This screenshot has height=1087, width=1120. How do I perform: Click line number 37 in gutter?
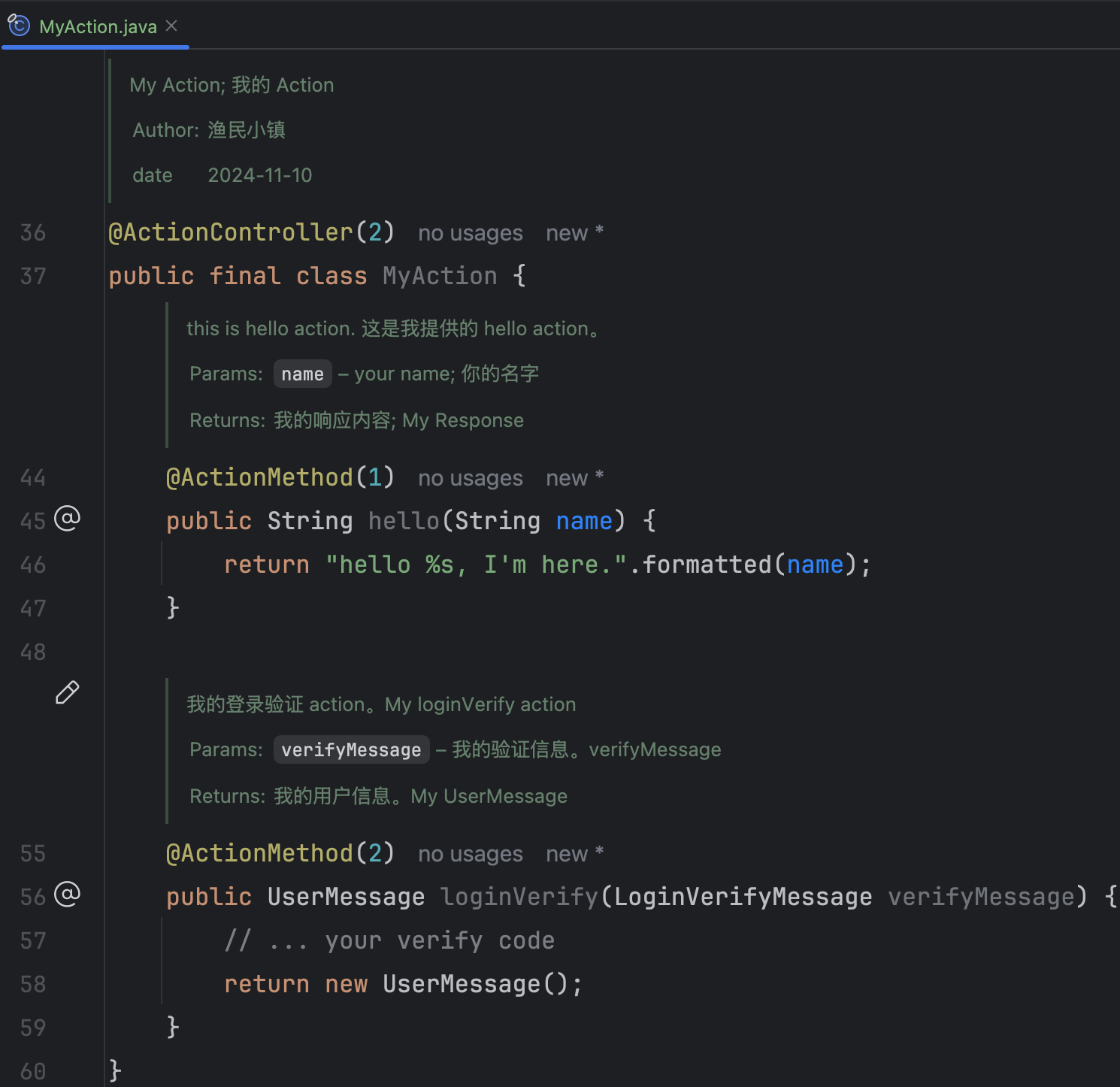click(x=33, y=277)
